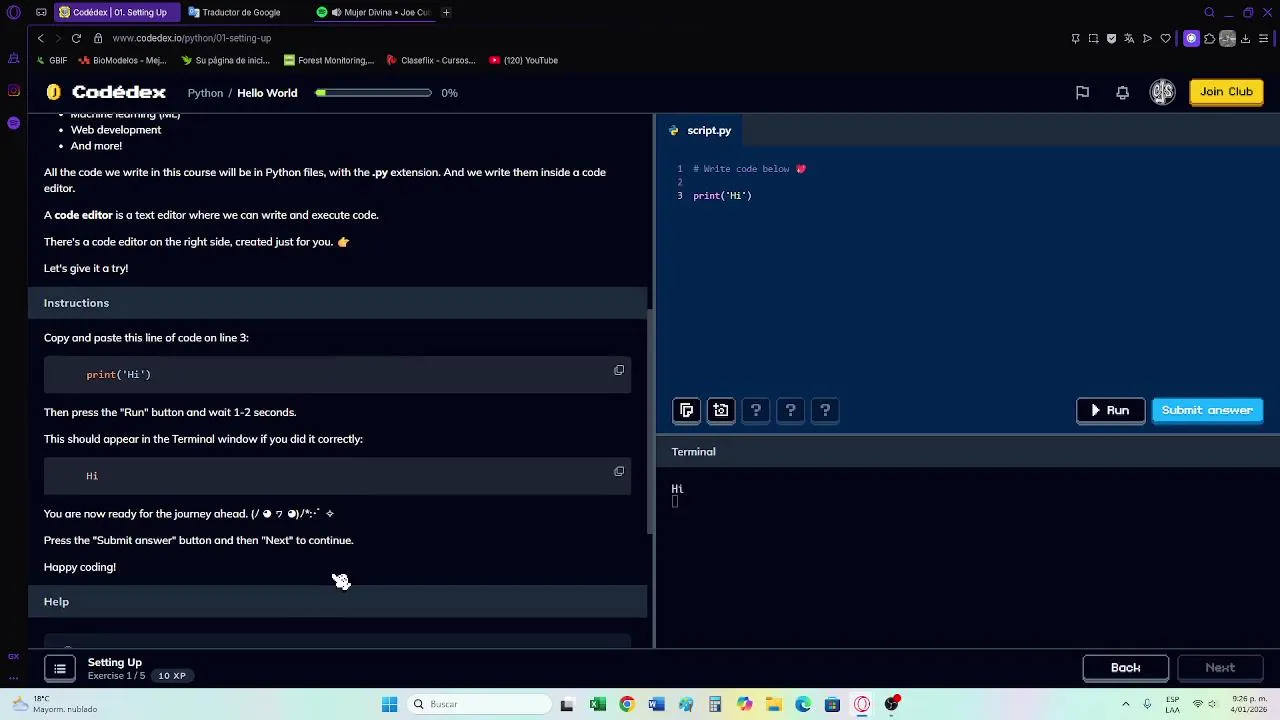Add page to bookmarks with heart icon
This screenshot has height=720, width=1280.
[1165, 38]
